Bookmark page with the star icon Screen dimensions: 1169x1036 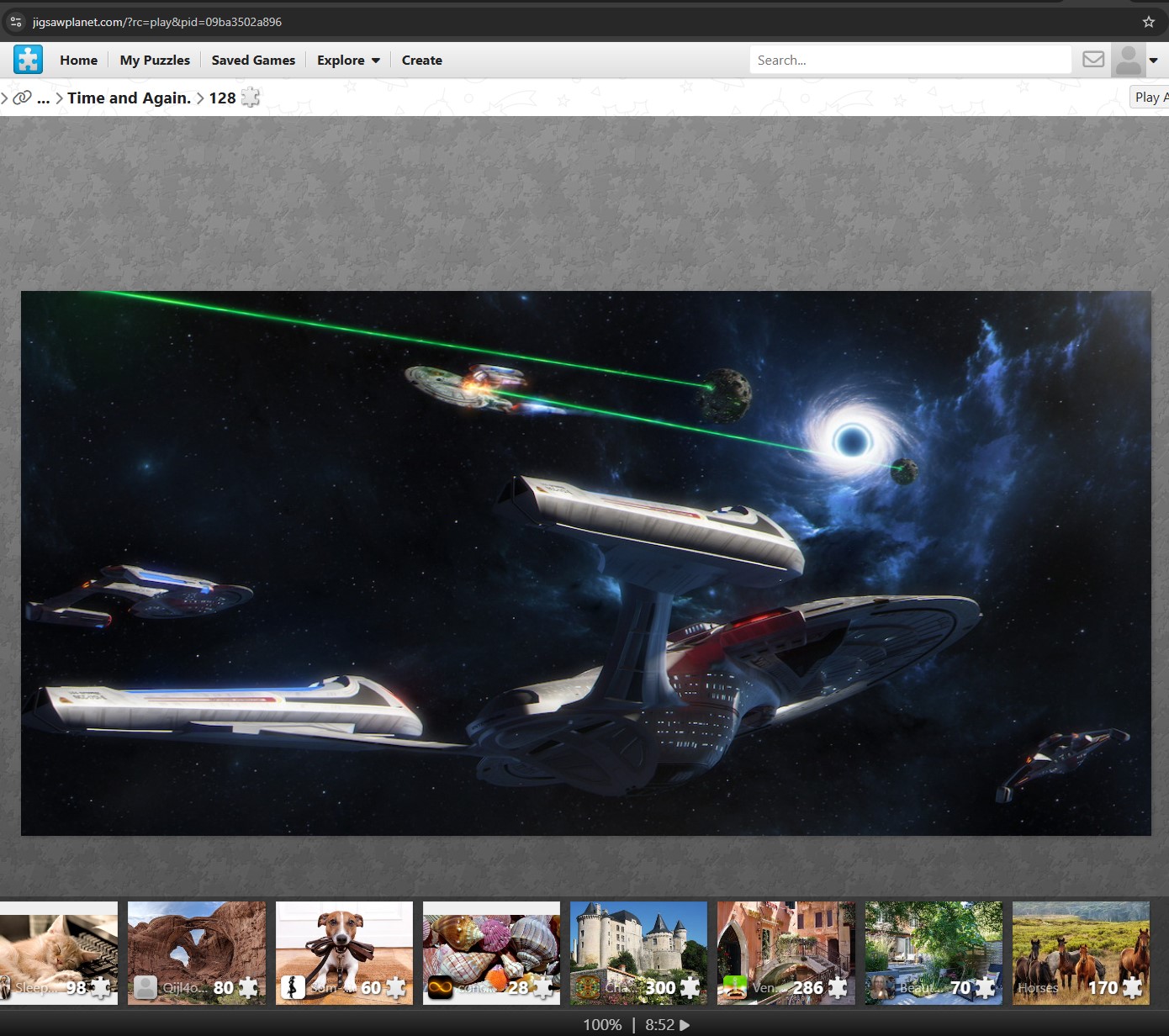coord(1149,22)
